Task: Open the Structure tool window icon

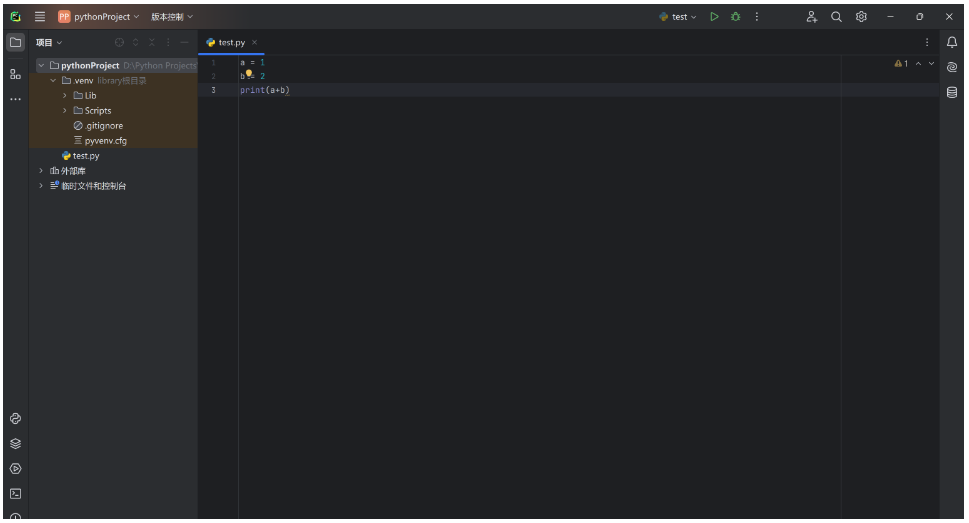Action: [15, 74]
